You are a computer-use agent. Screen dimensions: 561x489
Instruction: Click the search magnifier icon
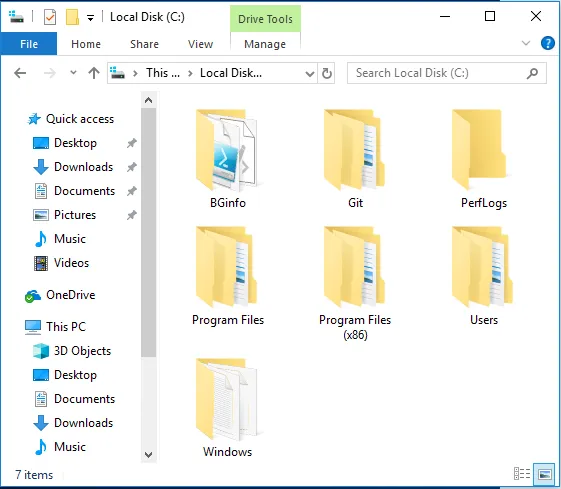[x=532, y=73]
